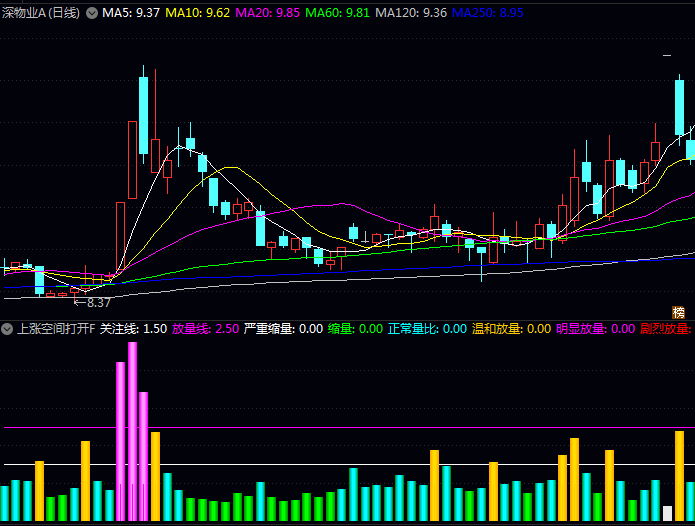Select the MA250: 8.95 label

click(488, 13)
